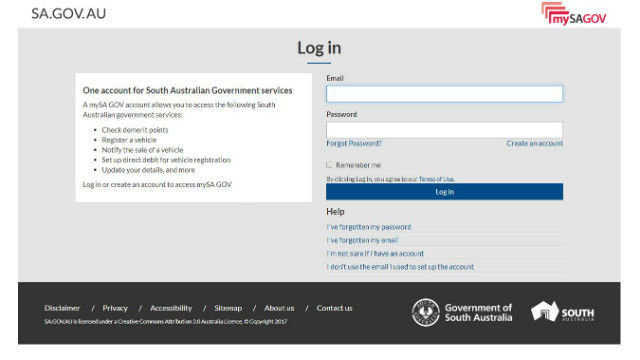Image resolution: width=640 pixels, height=360 pixels.
Task: Tick the Remember me checkbox
Action: tap(329, 165)
